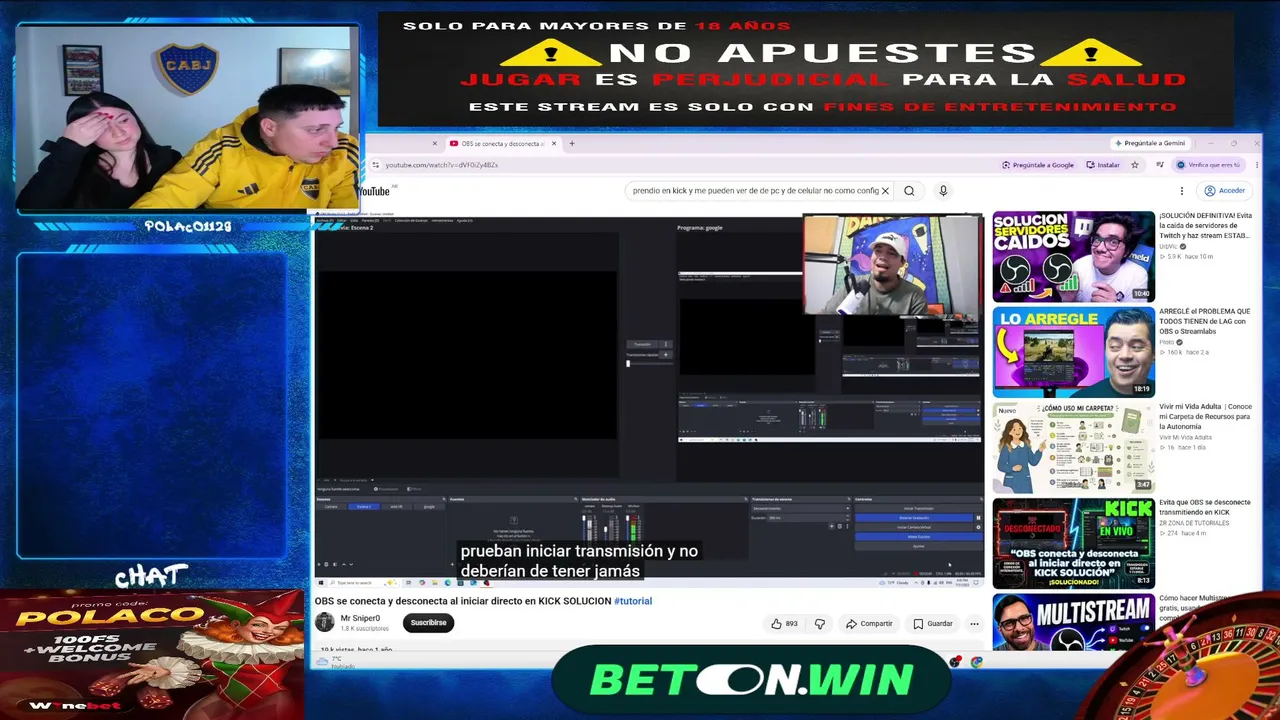Open a new browser tab with plus
This screenshot has height=720, width=1280.
[x=572, y=144]
